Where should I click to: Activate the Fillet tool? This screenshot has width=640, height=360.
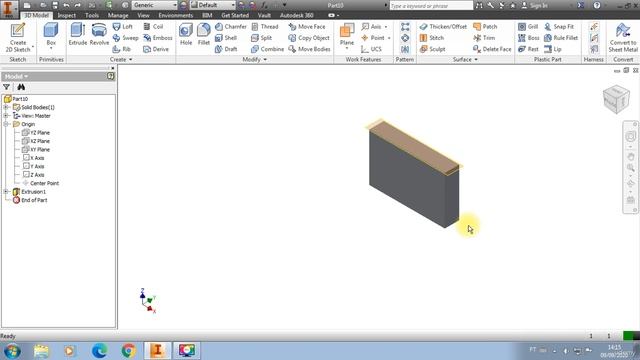pos(203,34)
